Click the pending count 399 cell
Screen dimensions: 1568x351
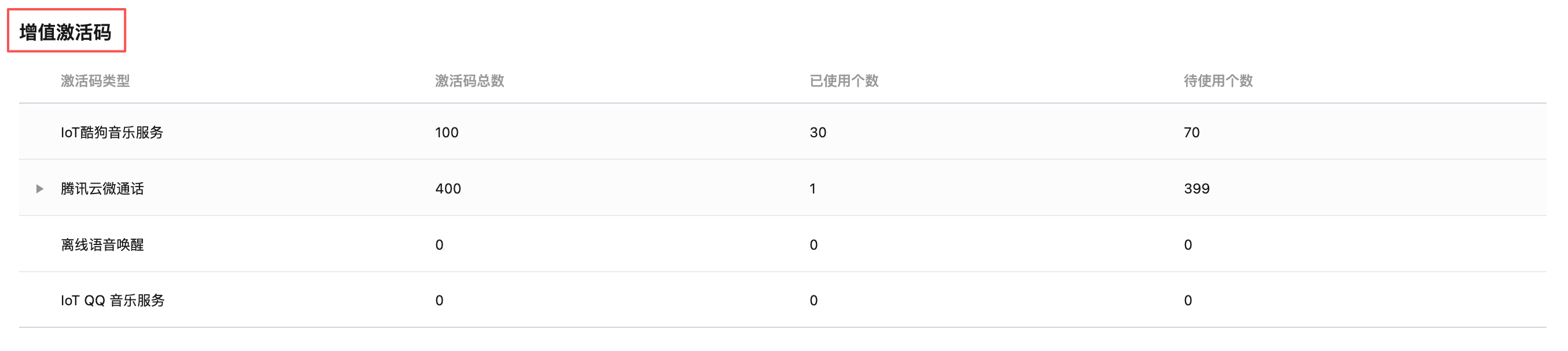[1197, 189]
